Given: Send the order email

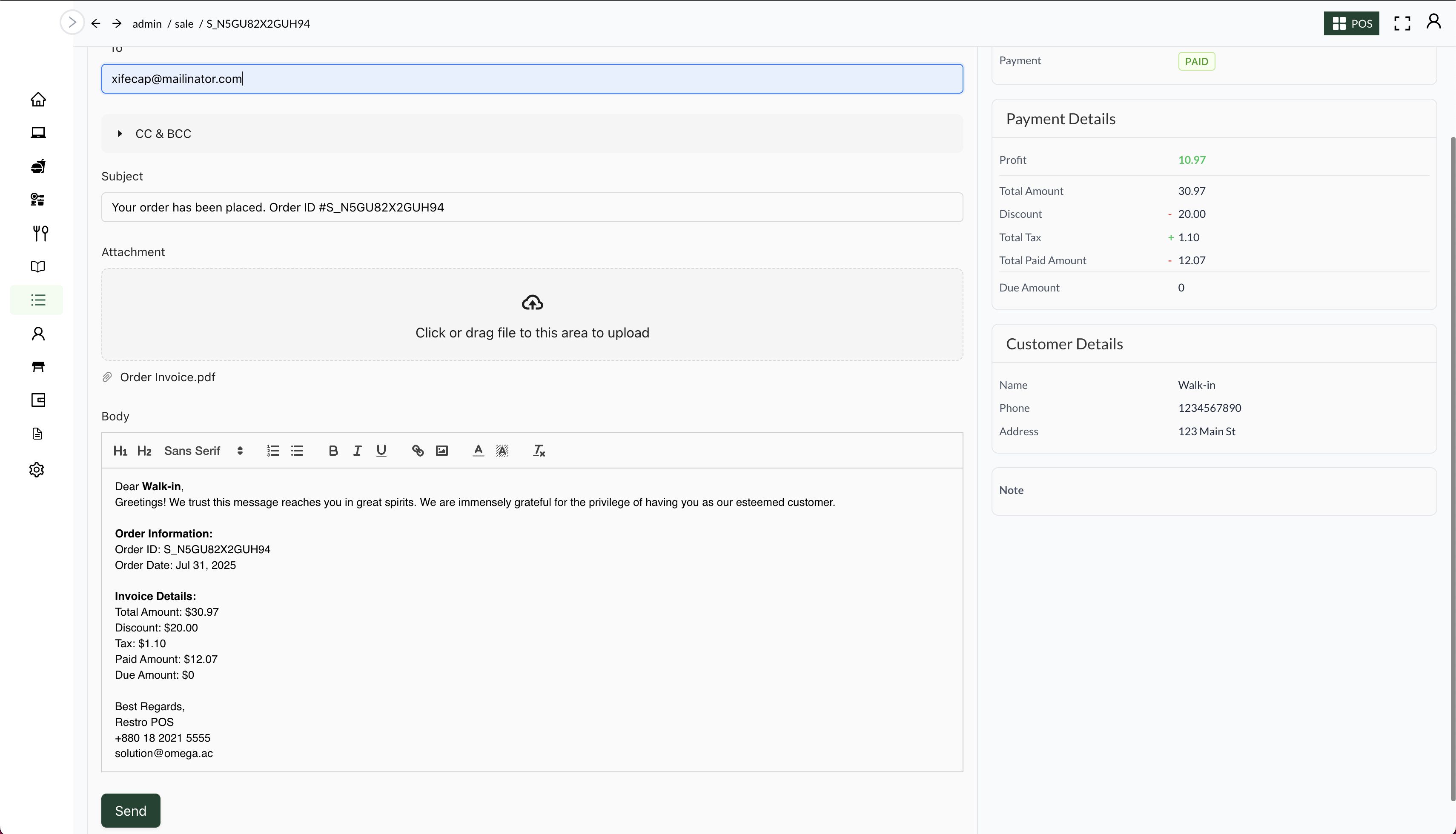Looking at the screenshot, I should (x=131, y=811).
